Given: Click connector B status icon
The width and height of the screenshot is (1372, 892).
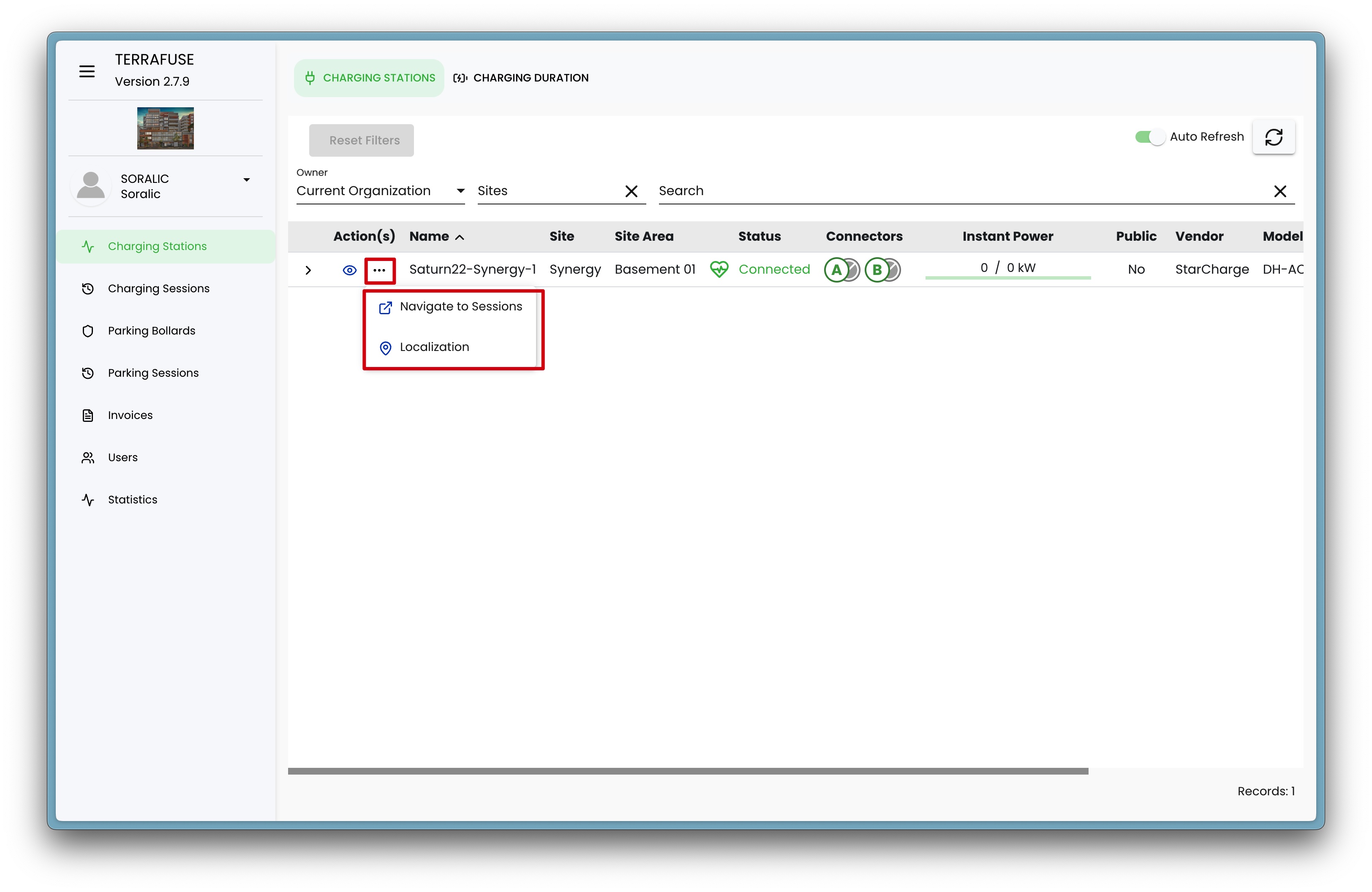Looking at the screenshot, I should tap(877, 270).
